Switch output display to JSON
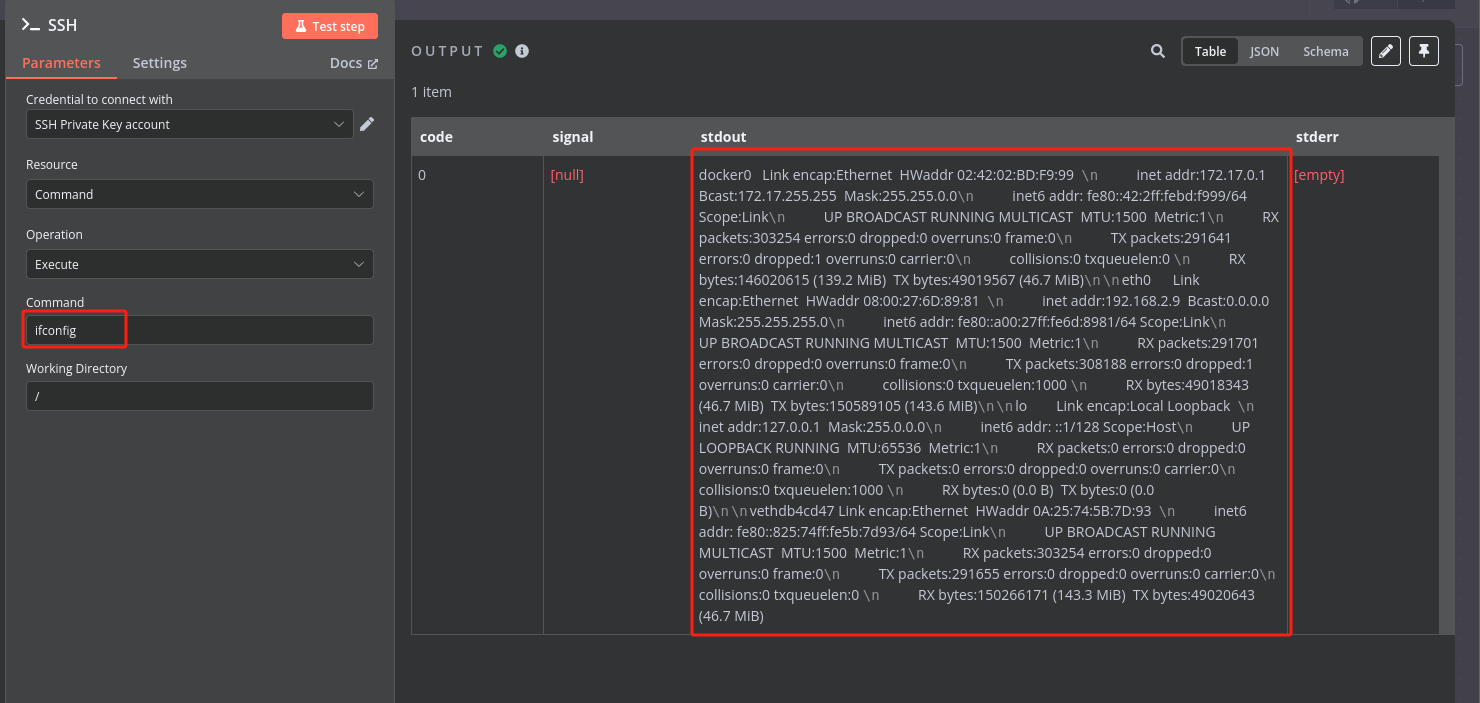 coord(1264,51)
